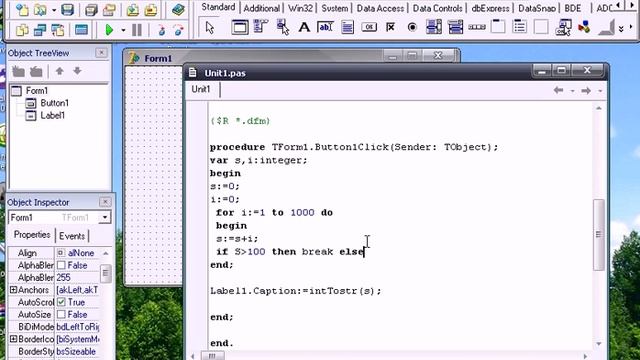Open the forward-navigation history dropdown in editor
The image size is (640, 360).
click(600, 91)
